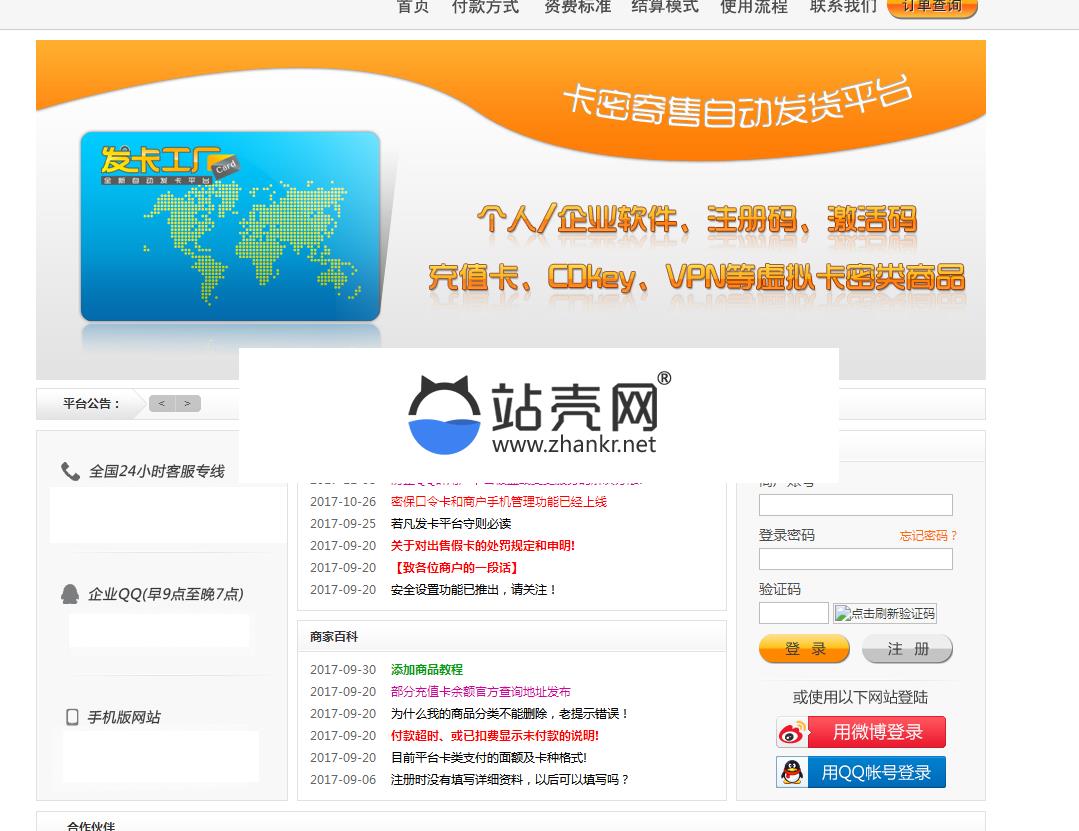Open 添加商品教程 article
Viewport: 1079px width, 831px height.
click(x=427, y=669)
